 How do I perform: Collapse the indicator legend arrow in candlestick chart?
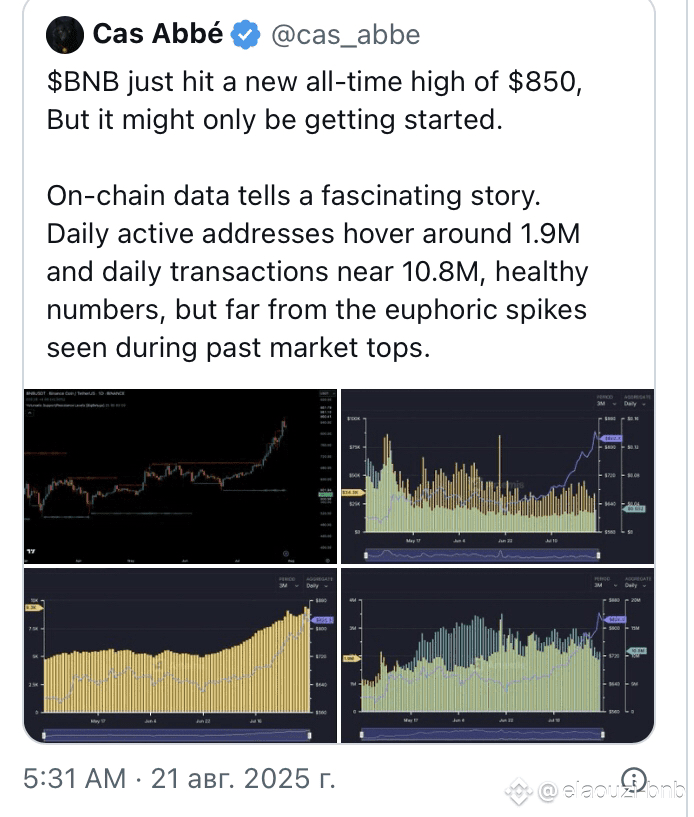pos(30,413)
